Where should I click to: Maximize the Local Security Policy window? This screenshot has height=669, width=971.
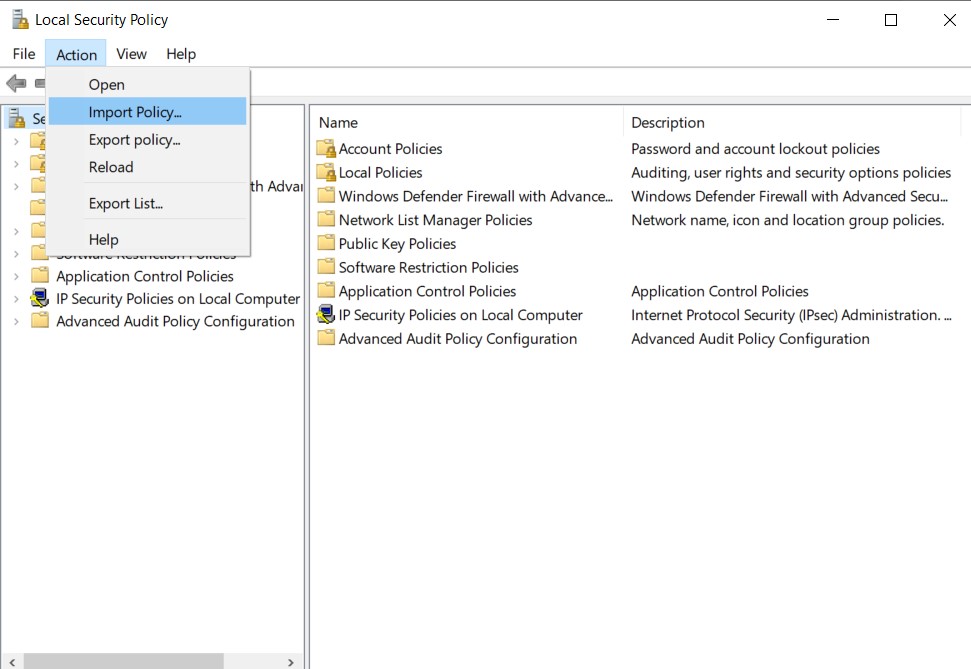[x=890, y=20]
